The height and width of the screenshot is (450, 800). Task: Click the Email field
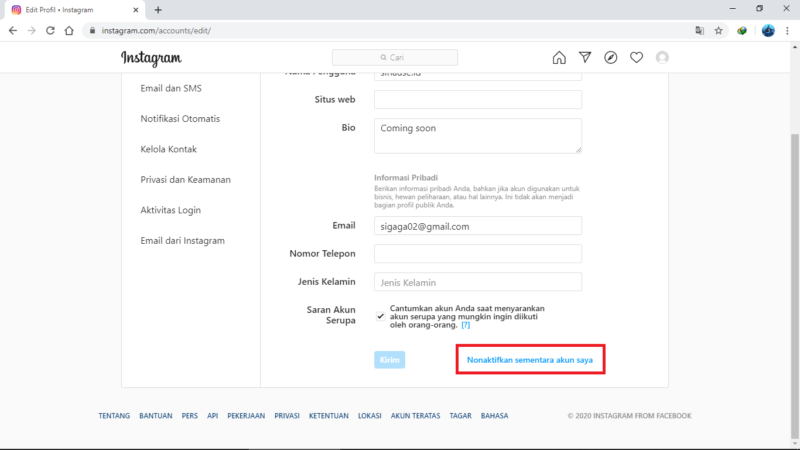click(x=478, y=226)
